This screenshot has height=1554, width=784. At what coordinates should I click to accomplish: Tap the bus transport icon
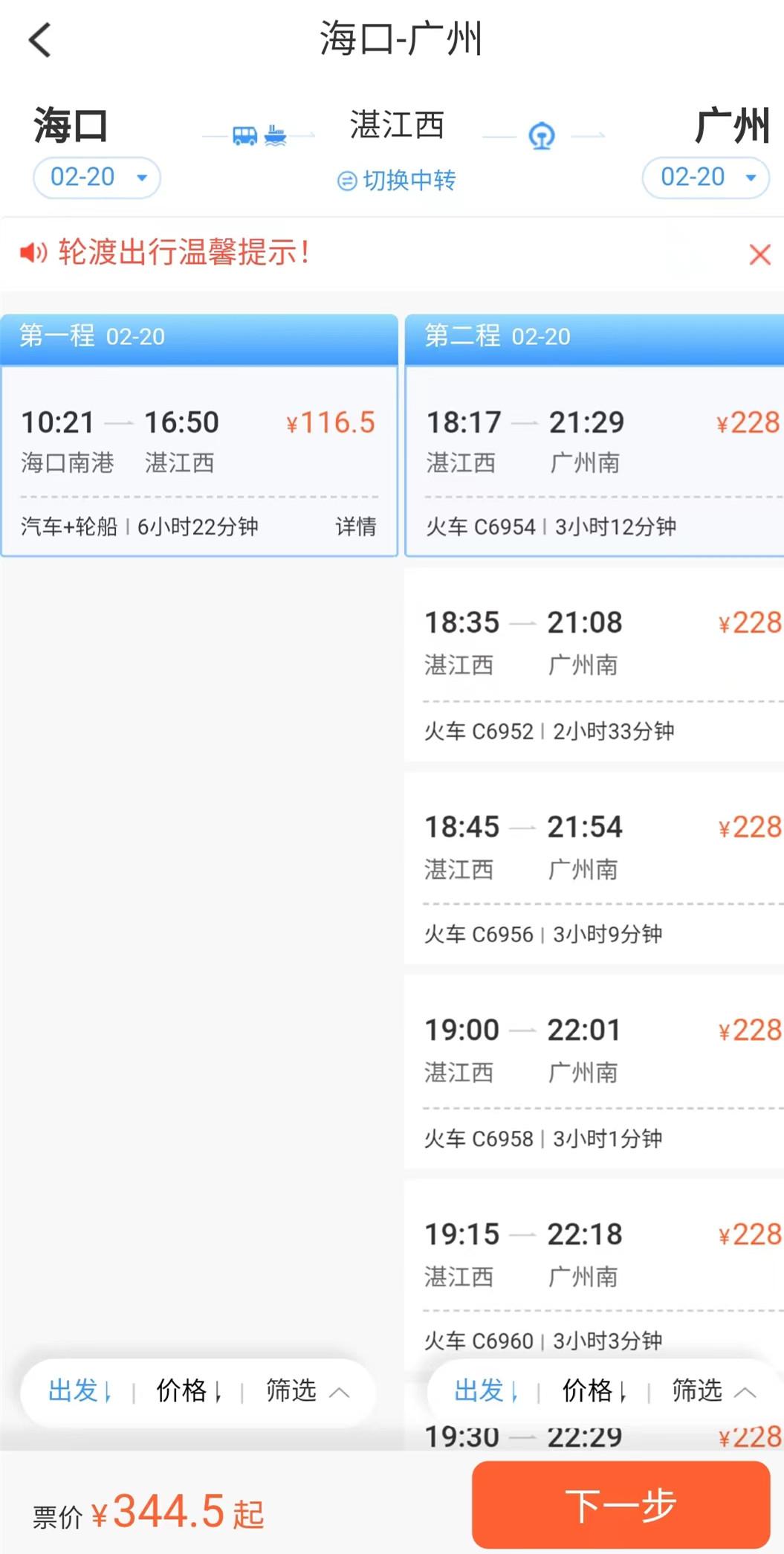(x=244, y=135)
